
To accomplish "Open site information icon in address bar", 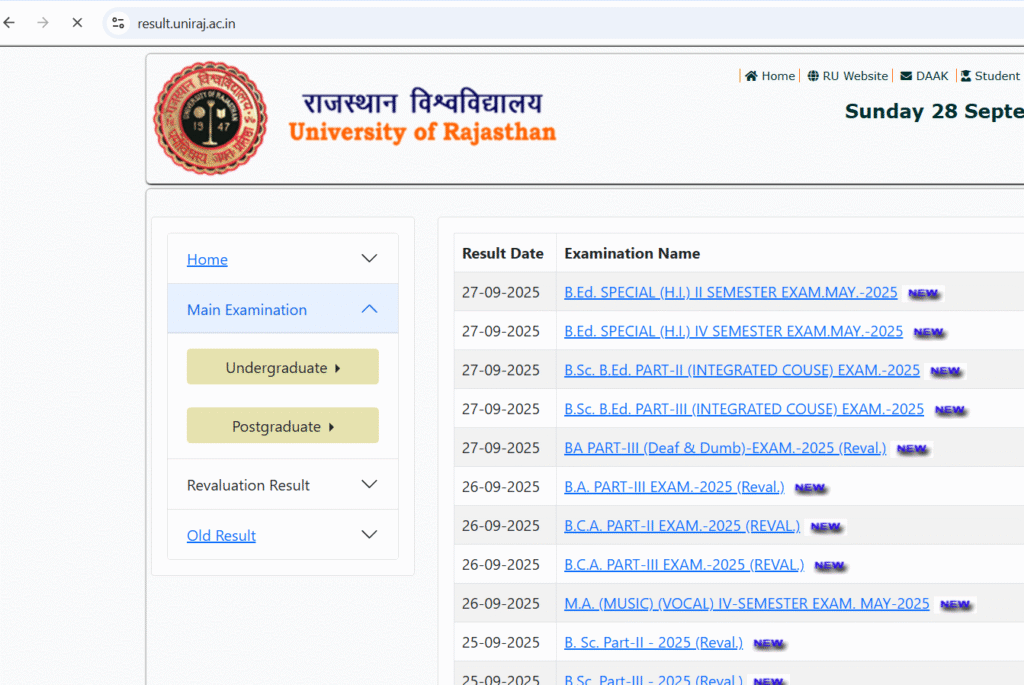I will click(118, 23).
